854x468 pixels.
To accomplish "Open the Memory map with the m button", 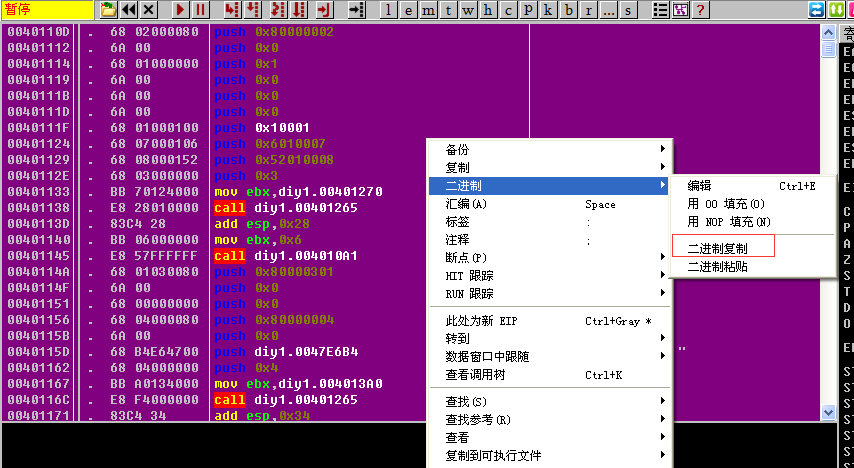I will click(x=429, y=9).
